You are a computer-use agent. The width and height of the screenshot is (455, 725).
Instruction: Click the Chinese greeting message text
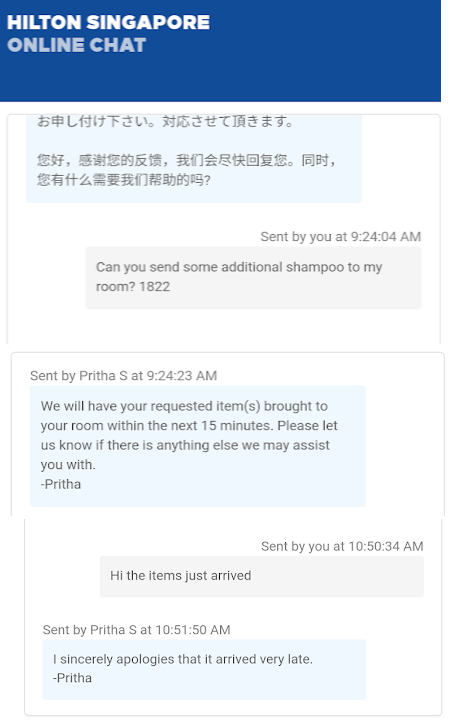[x=186, y=170]
